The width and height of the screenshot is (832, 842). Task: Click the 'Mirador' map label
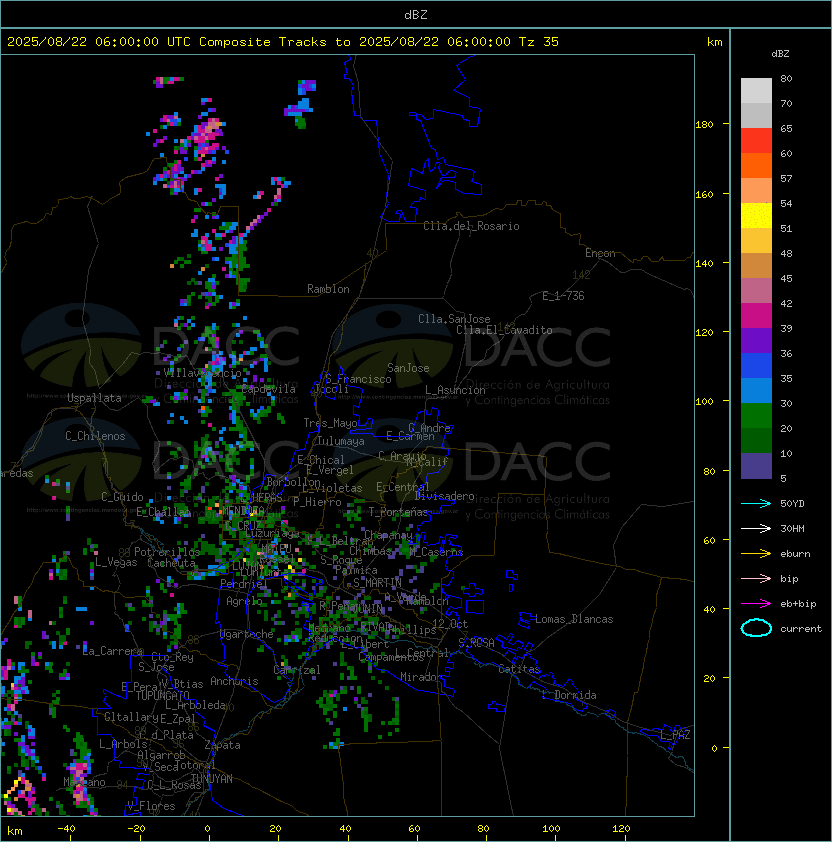pos(422,677)
